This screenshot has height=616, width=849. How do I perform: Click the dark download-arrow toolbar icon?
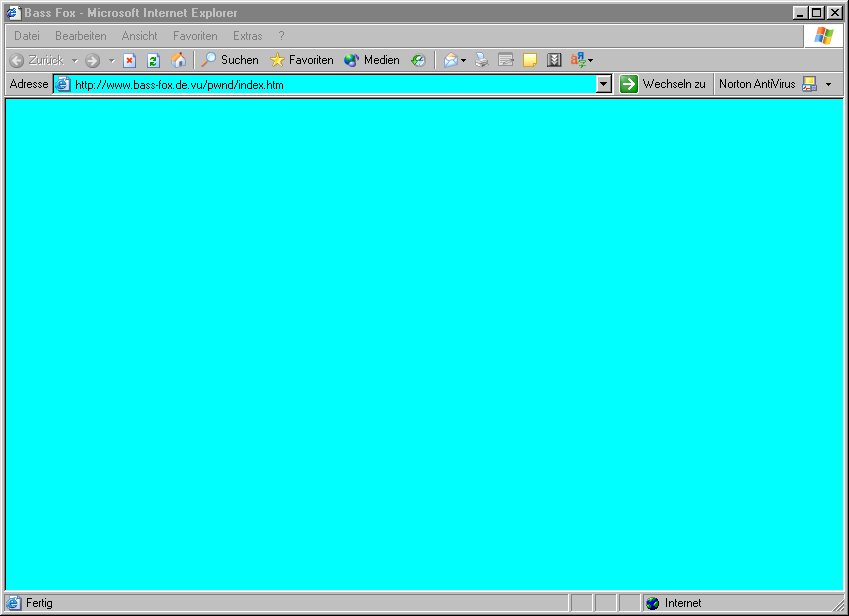554,60
